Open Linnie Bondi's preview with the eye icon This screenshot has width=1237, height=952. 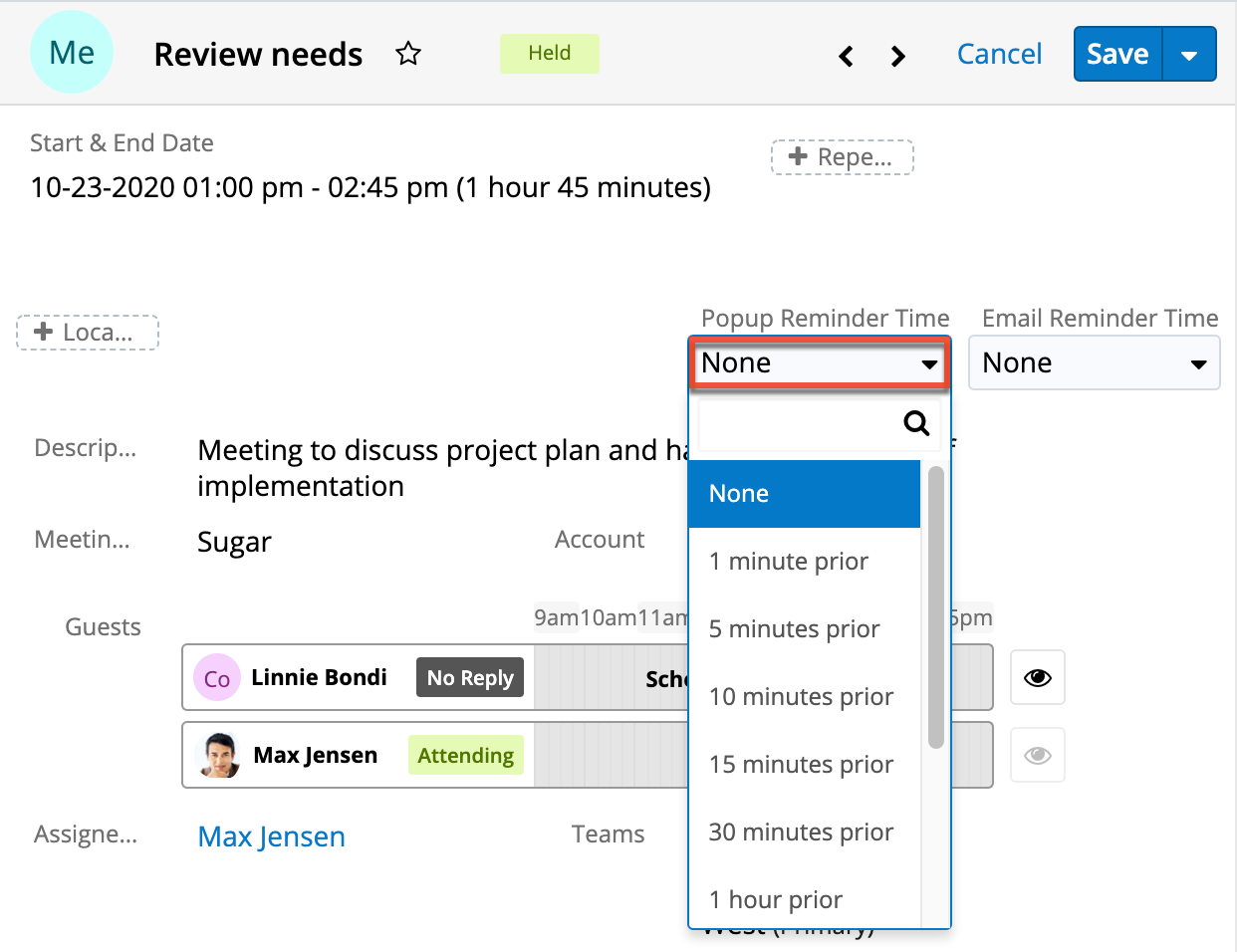(1037, 677)
